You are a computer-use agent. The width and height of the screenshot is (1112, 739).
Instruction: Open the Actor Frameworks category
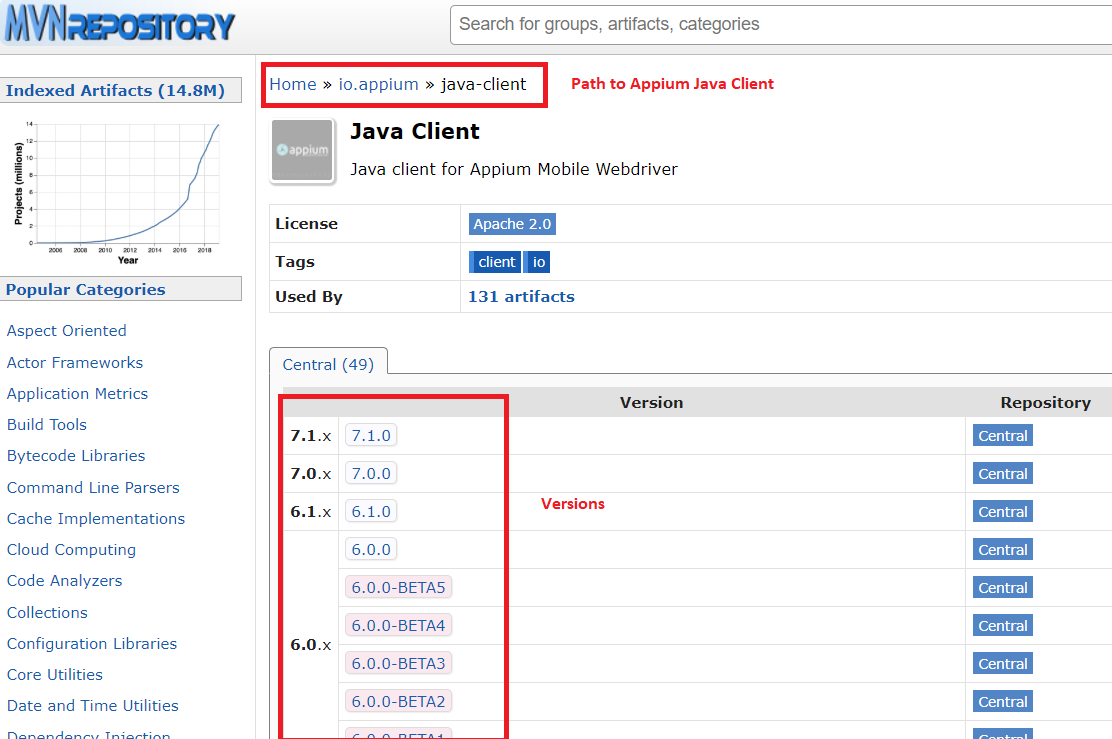pyautogui.click(x=74, y=362)
